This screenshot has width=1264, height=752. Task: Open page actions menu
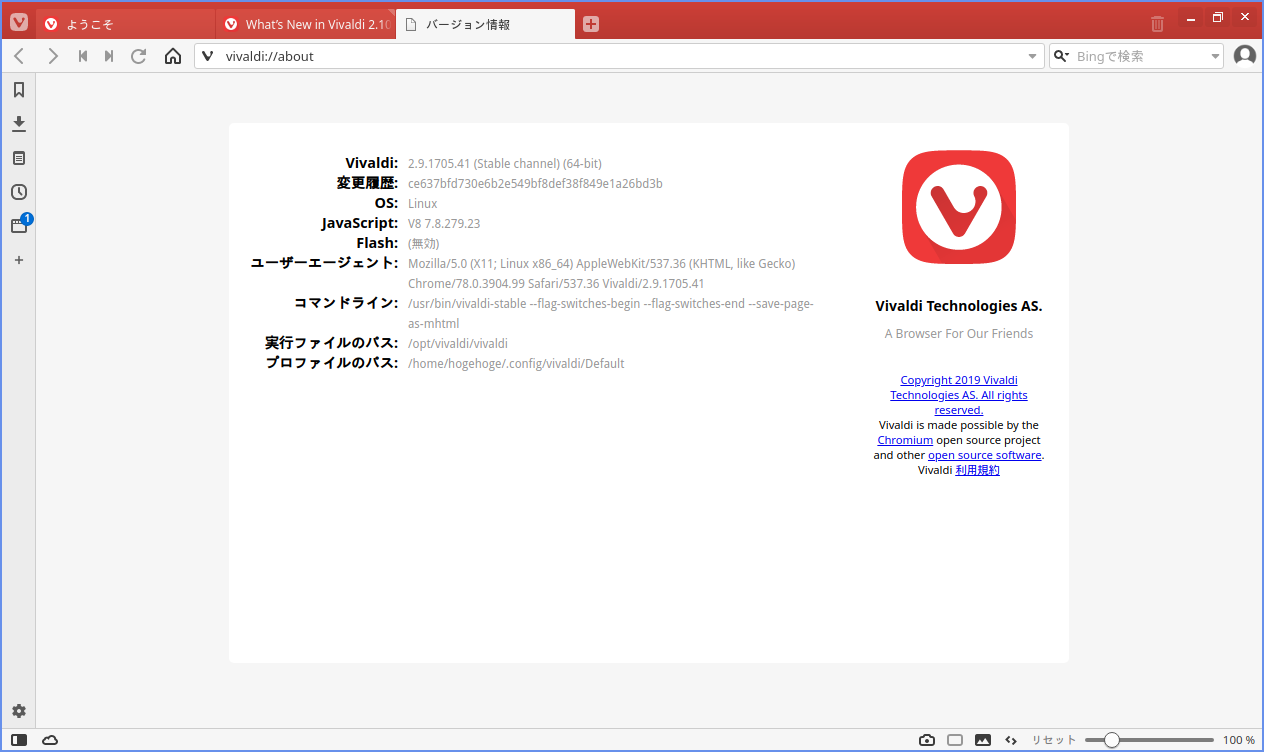(1011, 740)
